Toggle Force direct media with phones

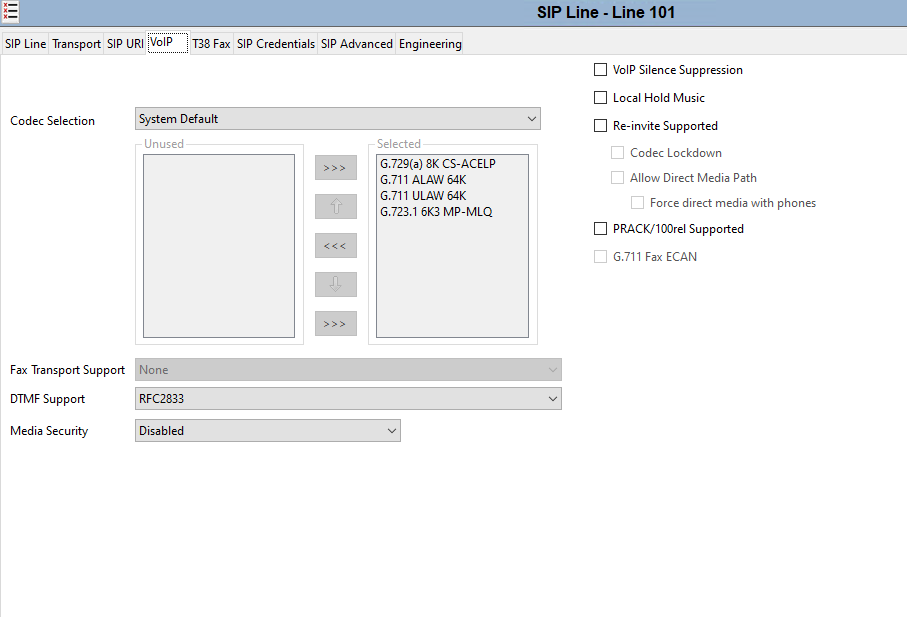[637, 202]
